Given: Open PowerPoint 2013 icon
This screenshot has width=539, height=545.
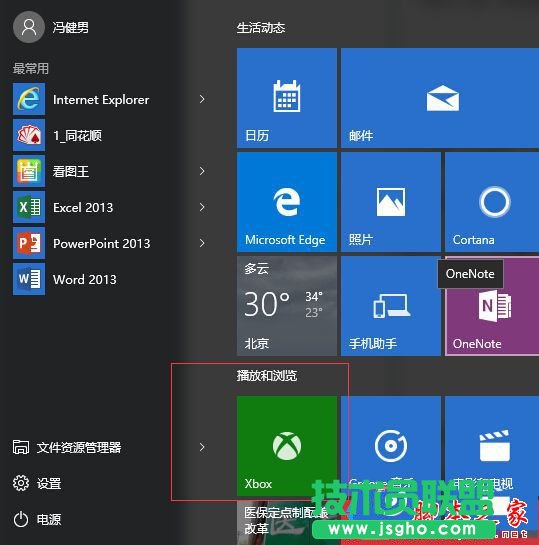Looking at the screenshot, I should (29, 243).
